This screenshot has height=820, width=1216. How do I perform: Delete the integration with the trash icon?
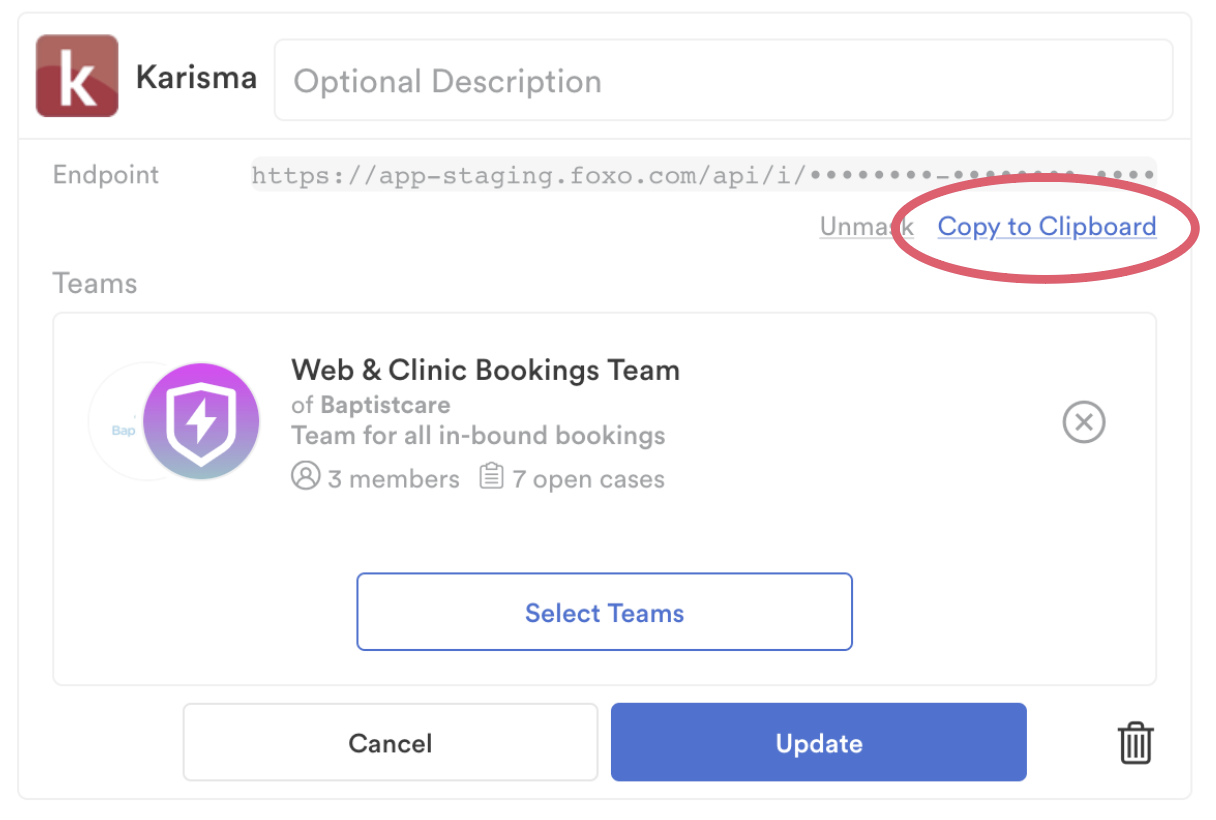1135,743
